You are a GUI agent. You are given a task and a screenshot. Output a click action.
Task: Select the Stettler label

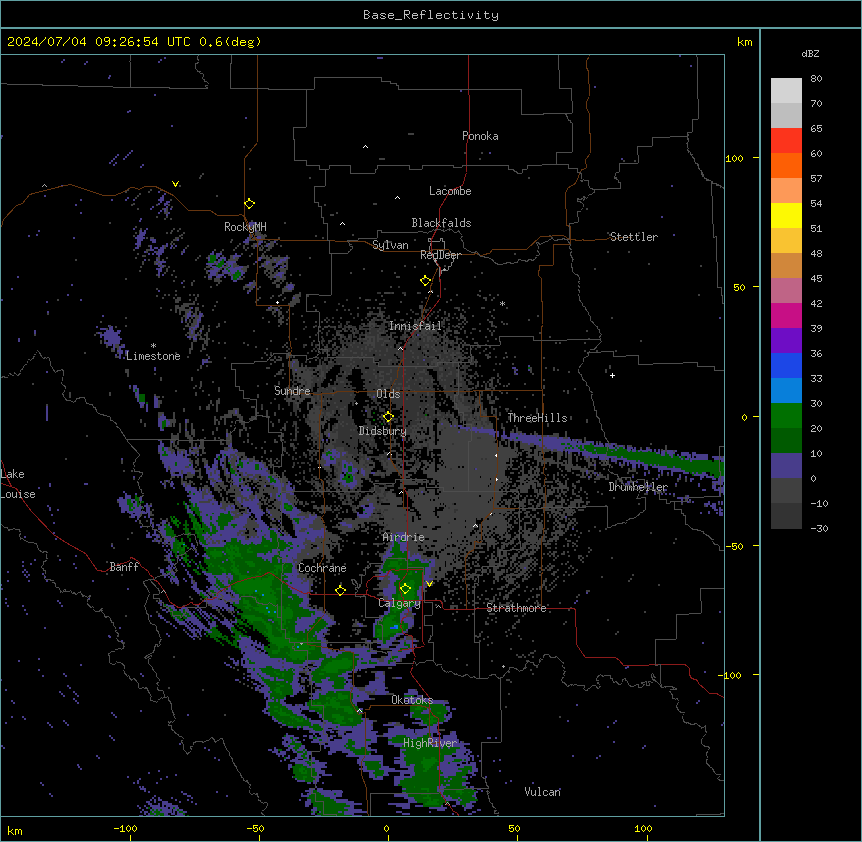coord(634,237)
